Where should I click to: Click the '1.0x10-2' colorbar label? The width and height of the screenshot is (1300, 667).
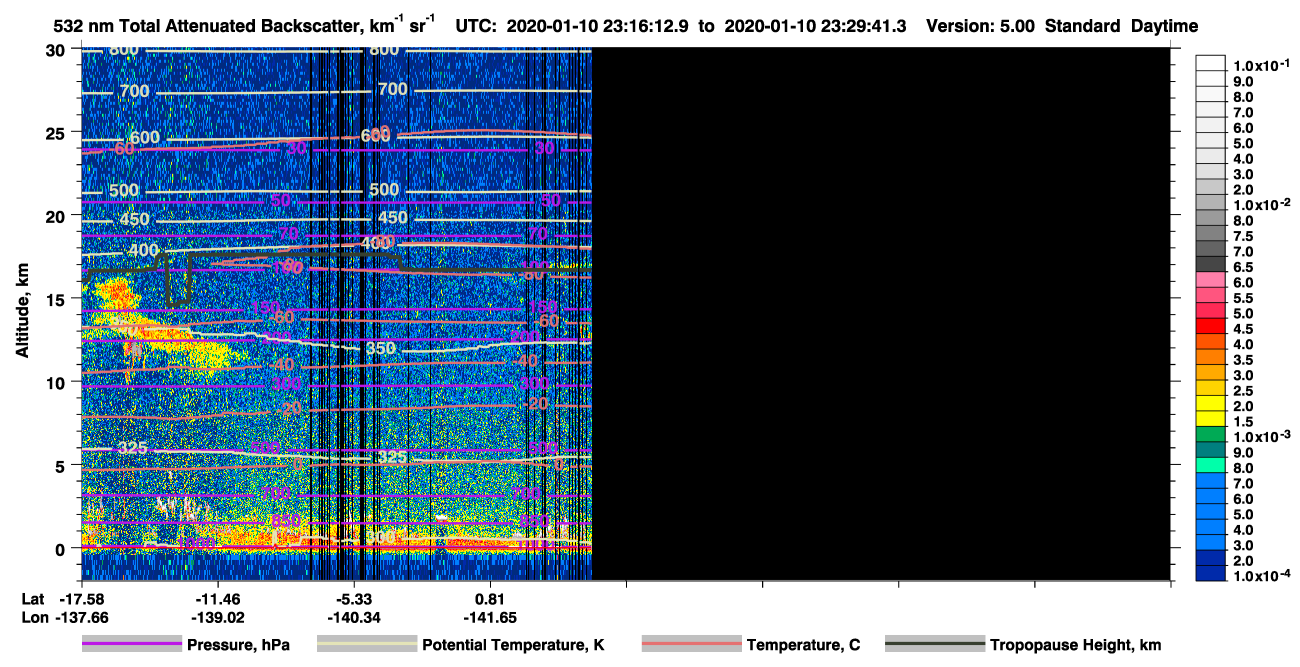click(1262, 204)
